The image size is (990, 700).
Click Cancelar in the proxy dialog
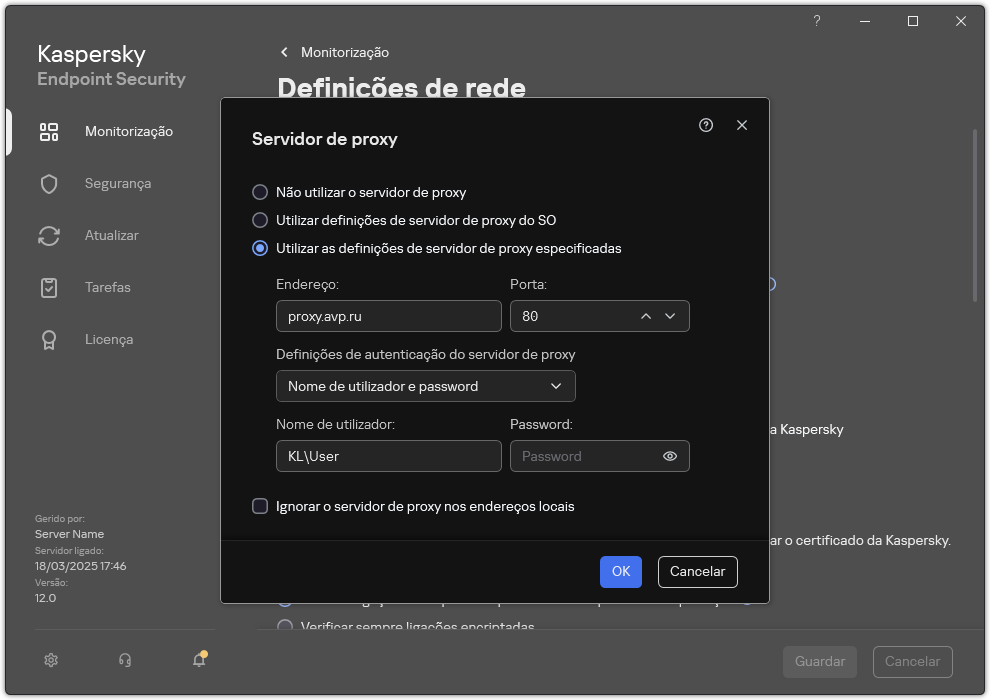click(697, 571)
